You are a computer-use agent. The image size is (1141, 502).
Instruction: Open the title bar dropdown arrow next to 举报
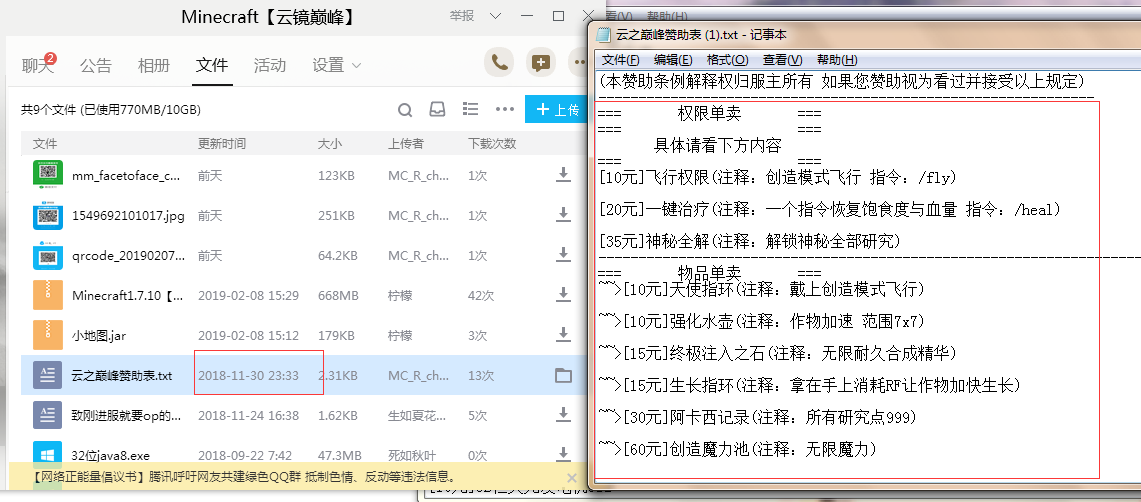coord(497,16)
